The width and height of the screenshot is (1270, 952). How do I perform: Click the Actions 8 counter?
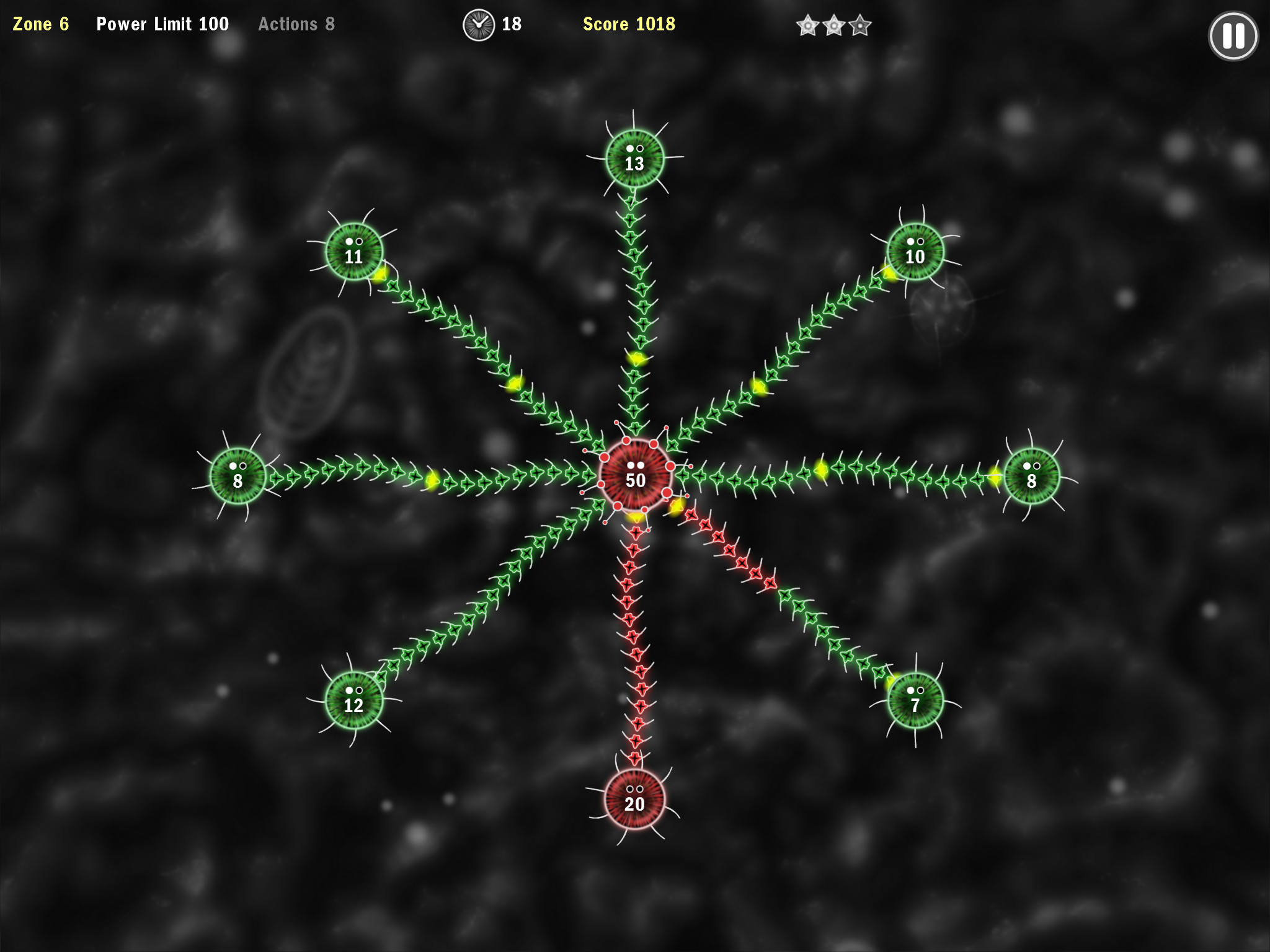[296, 24]
